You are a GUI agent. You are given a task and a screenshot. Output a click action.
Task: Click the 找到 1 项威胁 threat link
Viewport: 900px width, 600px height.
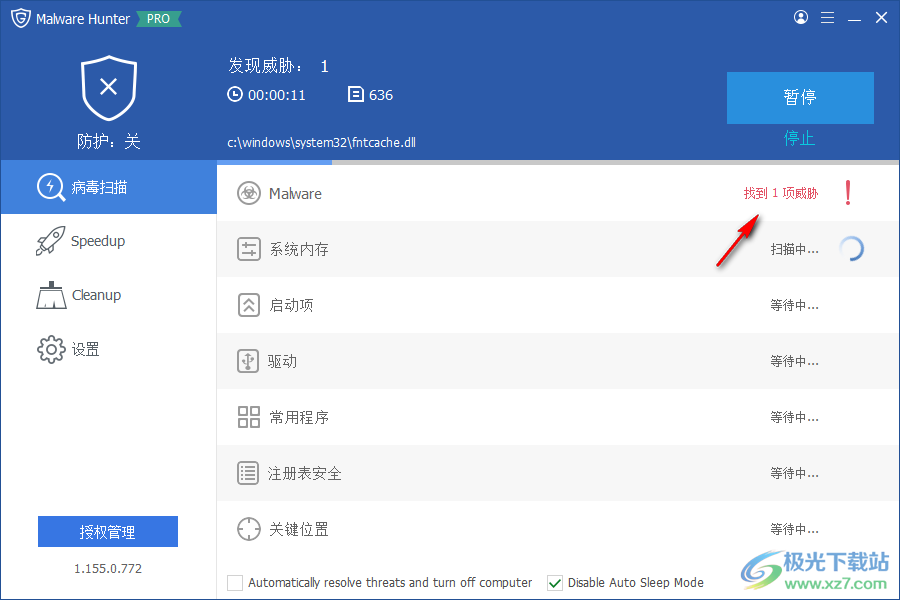[x=781, y=193]
